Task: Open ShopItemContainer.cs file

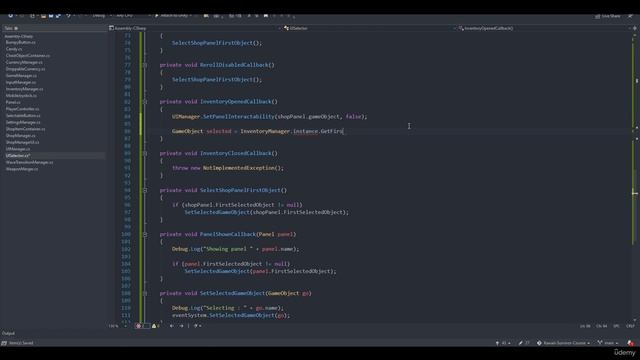Action: pos(25,129)
